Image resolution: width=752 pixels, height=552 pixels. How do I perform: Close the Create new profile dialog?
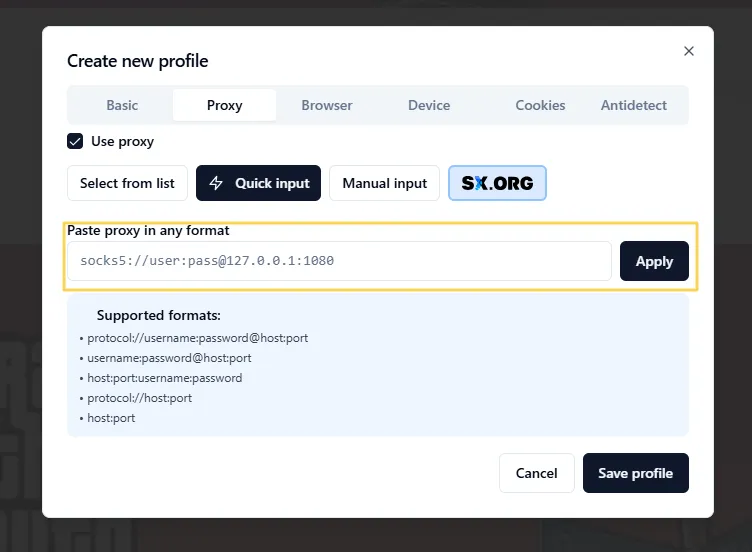tap(689, 51)
